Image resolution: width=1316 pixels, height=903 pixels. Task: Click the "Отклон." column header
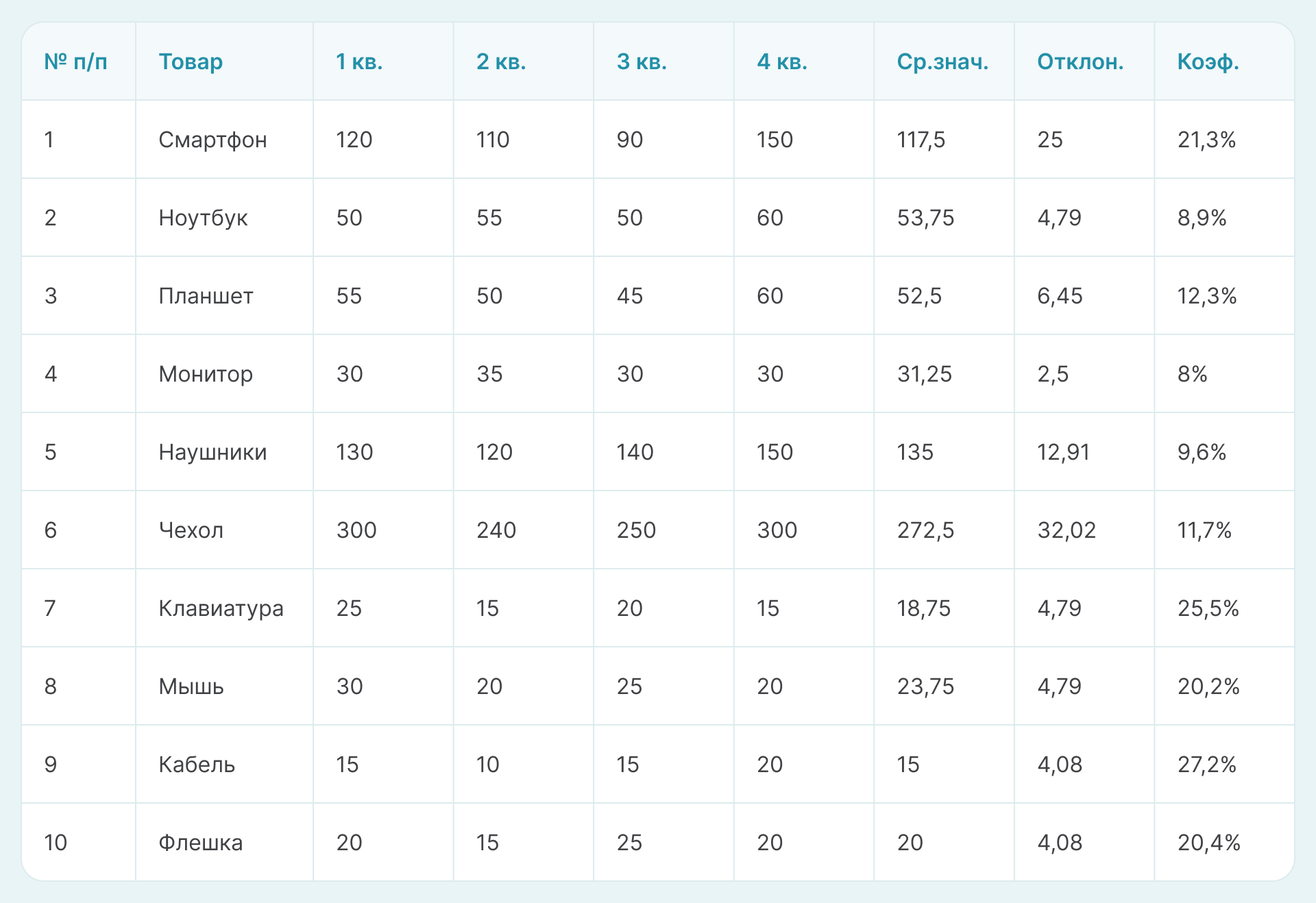1080,62
